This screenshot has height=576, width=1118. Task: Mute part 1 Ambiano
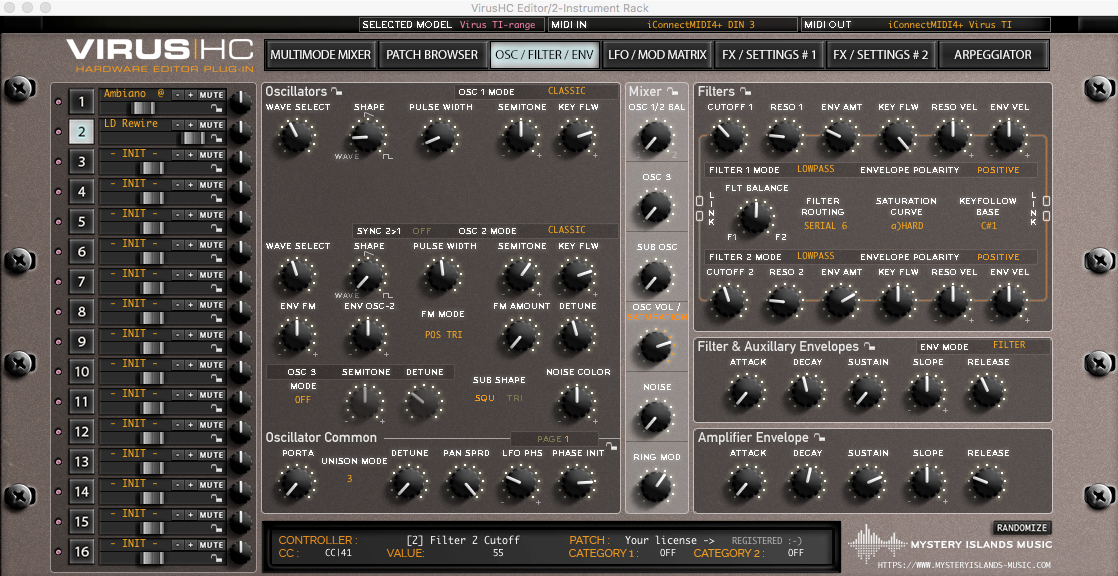(211, 95)
